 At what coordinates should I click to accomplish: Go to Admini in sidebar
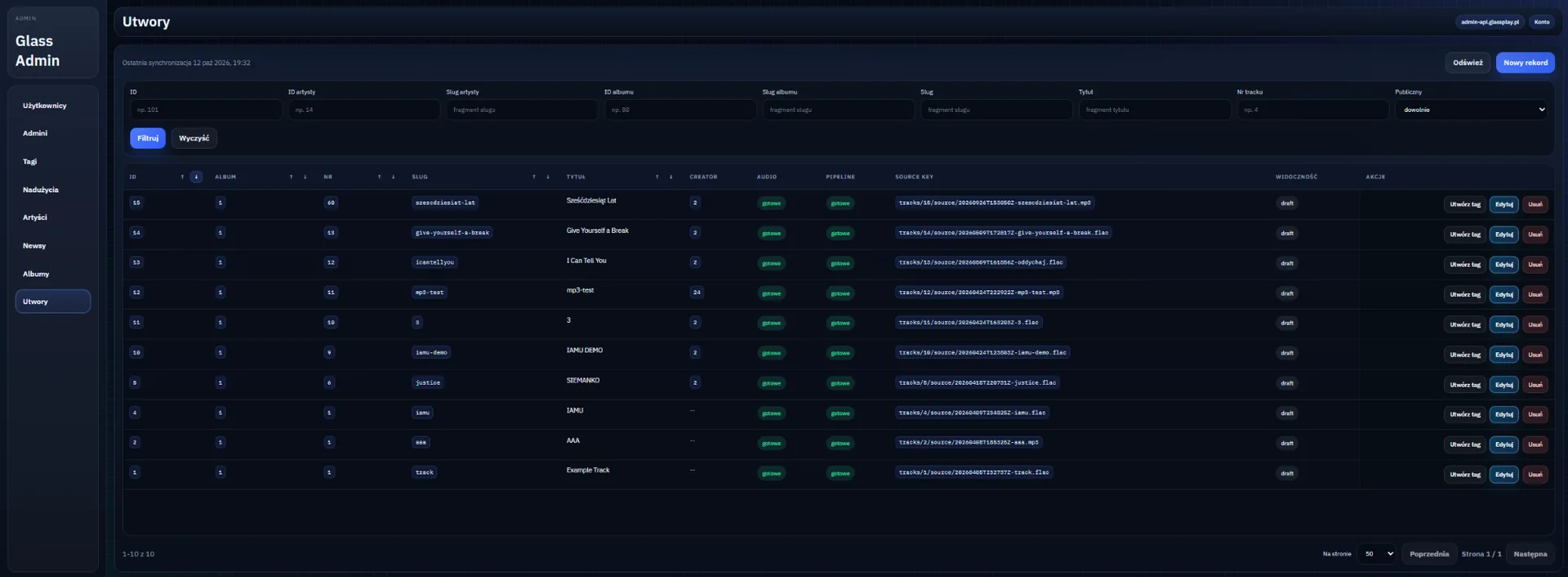pos(53,133)
